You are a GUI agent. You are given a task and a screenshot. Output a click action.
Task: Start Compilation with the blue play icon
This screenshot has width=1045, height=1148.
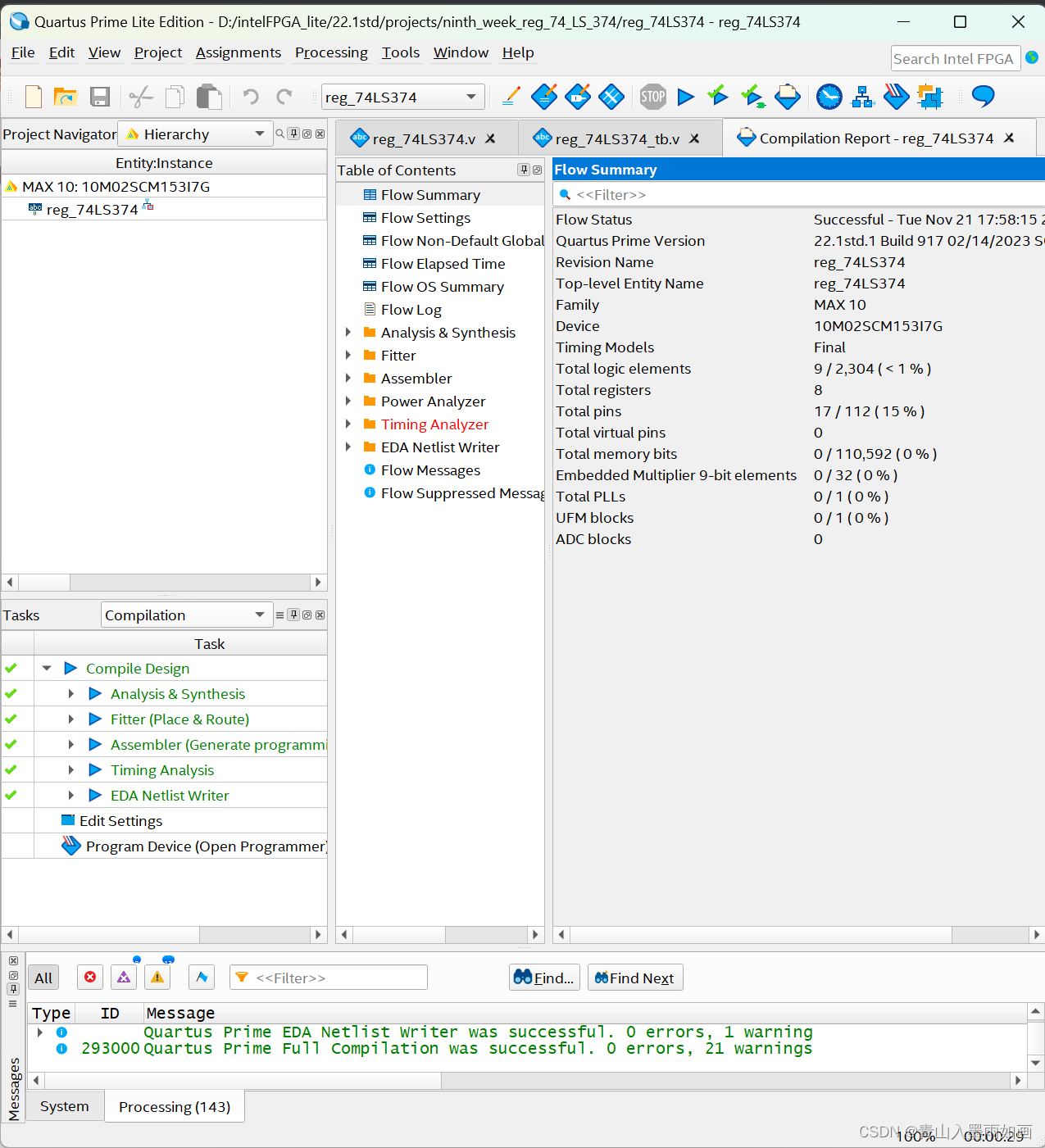(686, 97)
